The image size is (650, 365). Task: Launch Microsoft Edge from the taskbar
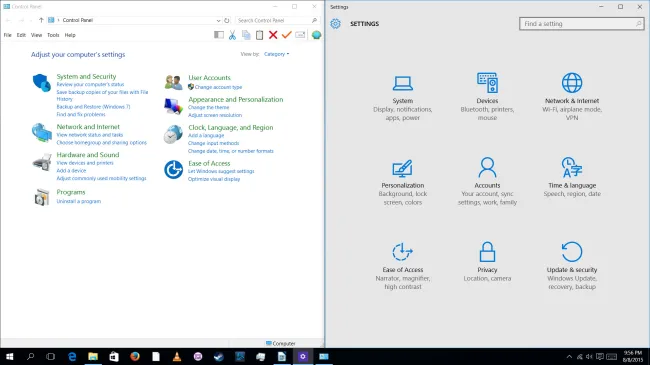coord(72,357)
